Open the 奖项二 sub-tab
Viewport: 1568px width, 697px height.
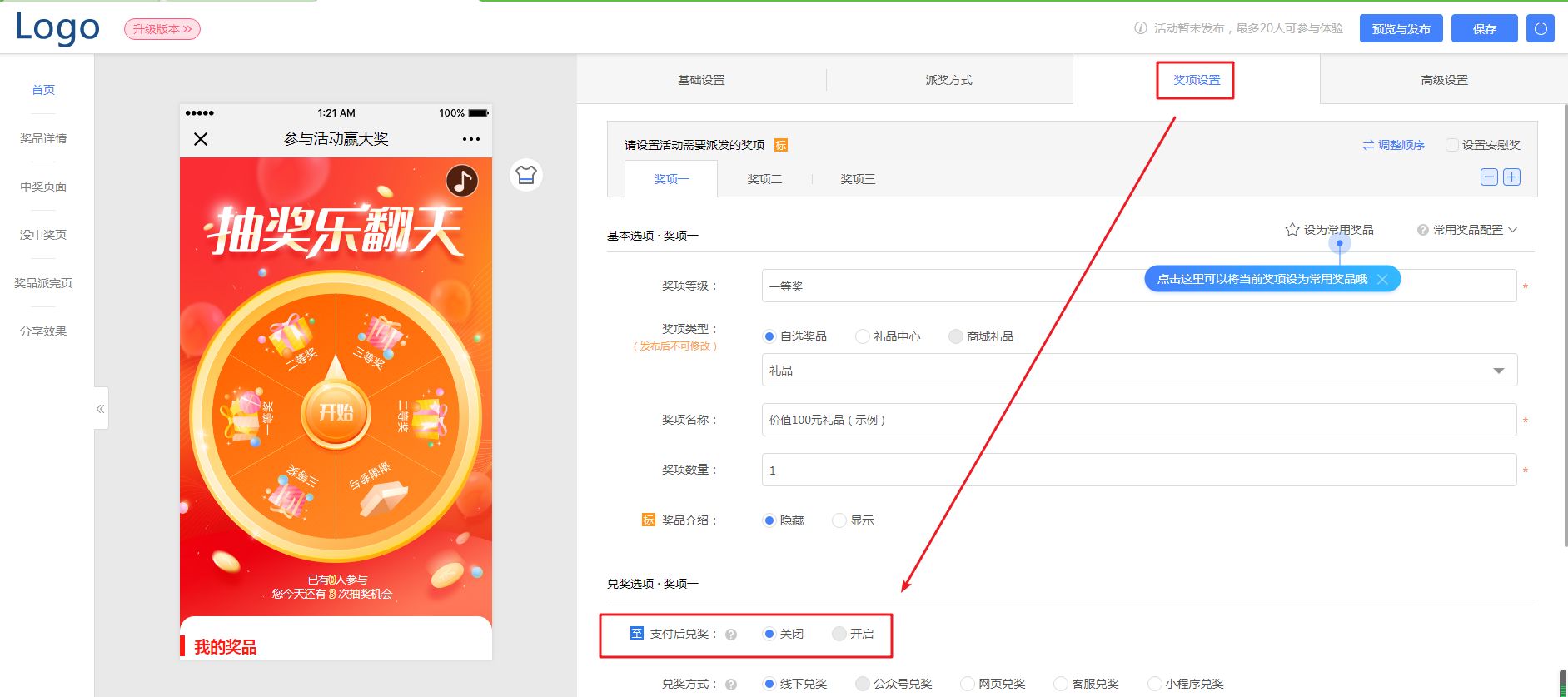[764, 179]
